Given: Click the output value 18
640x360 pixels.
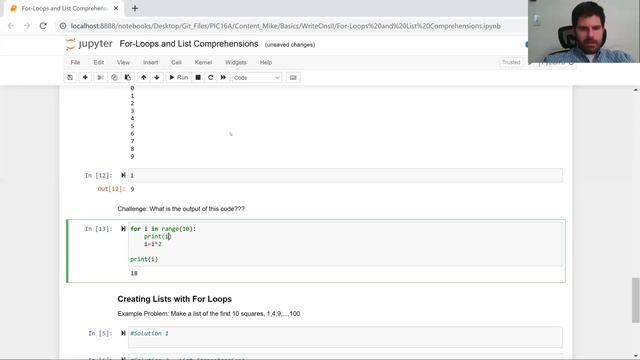Looking at the screenshot, I should click(134, 273).
